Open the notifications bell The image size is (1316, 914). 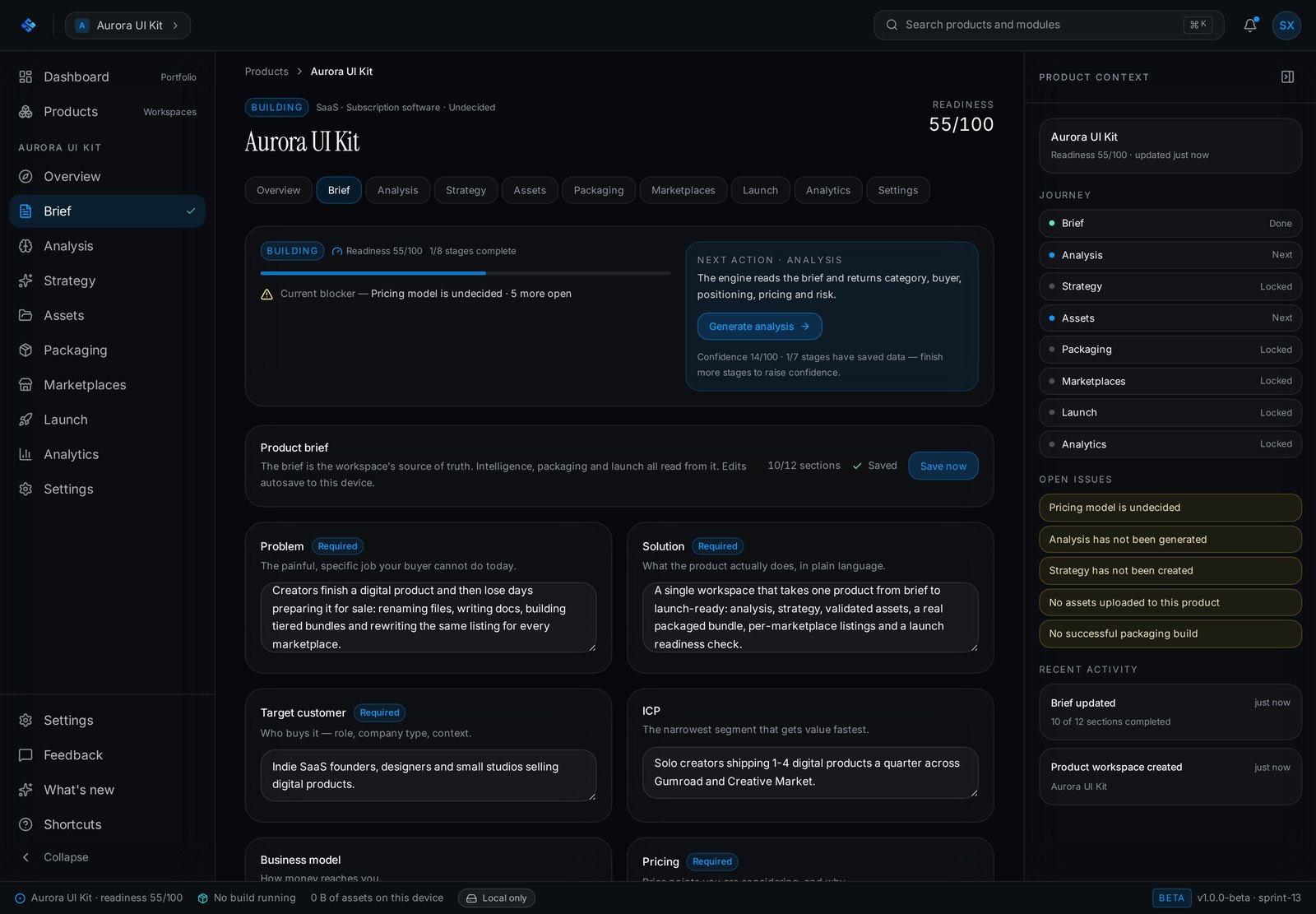(x=1250, y=25)
